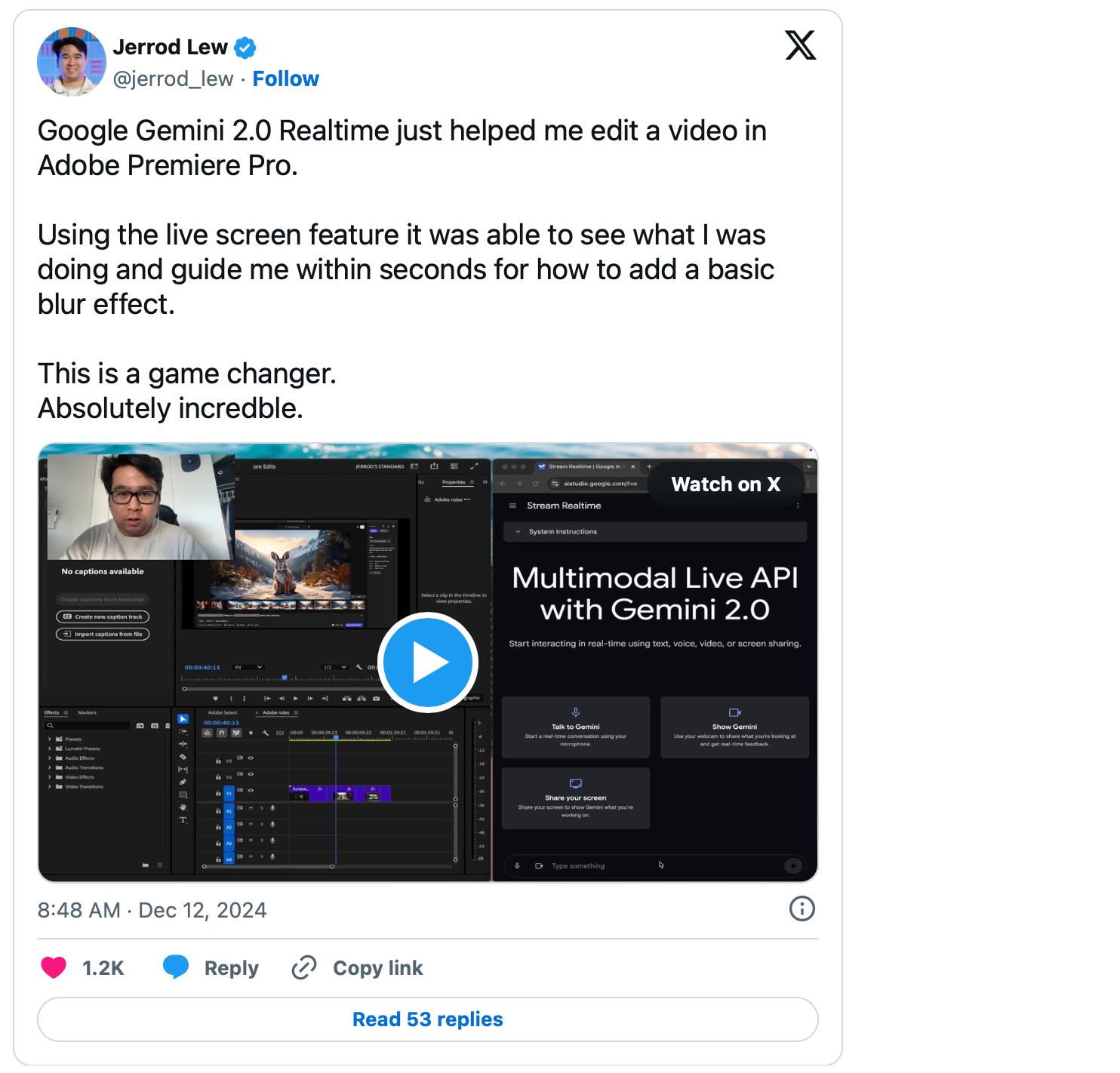Click the info circle icon
This screenshot has height=1073, width=1120.
point(802,909)
